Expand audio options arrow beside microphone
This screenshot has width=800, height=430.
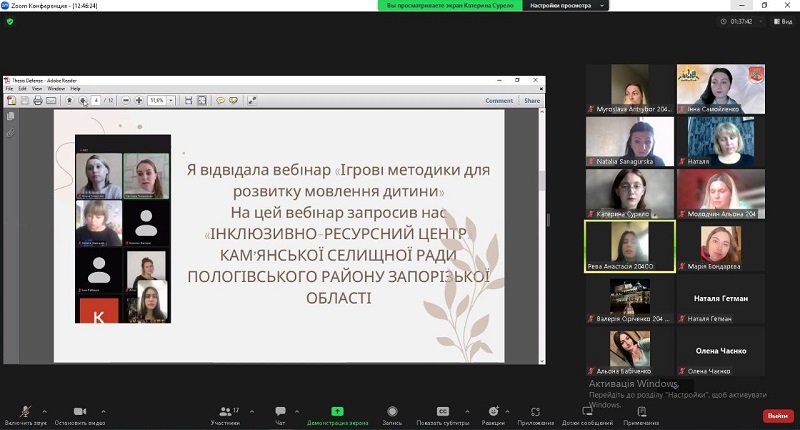(x=46, y=411)
